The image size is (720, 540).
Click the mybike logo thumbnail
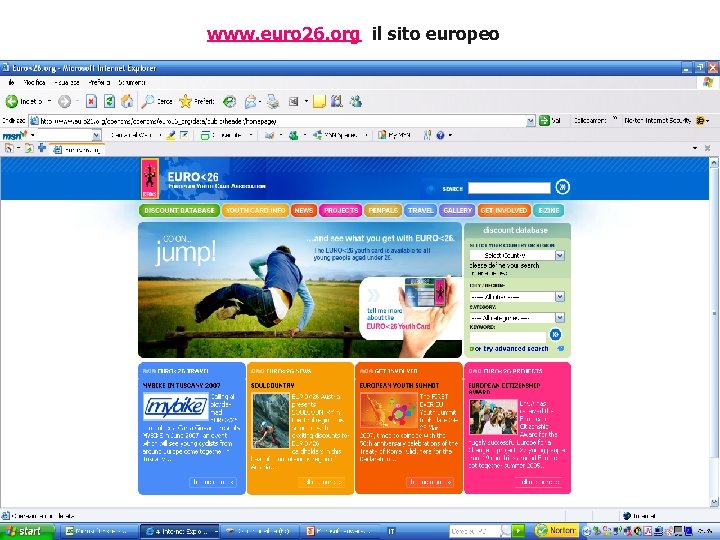pyautogui.click(x=176, y=407)
